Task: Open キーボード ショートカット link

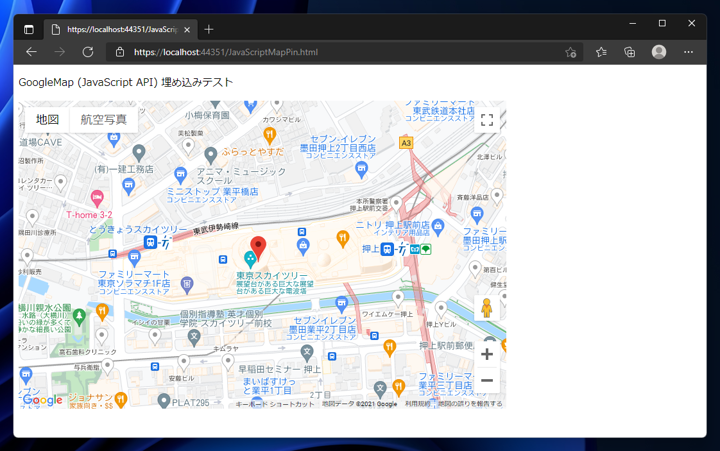Action: pos(275,404)
